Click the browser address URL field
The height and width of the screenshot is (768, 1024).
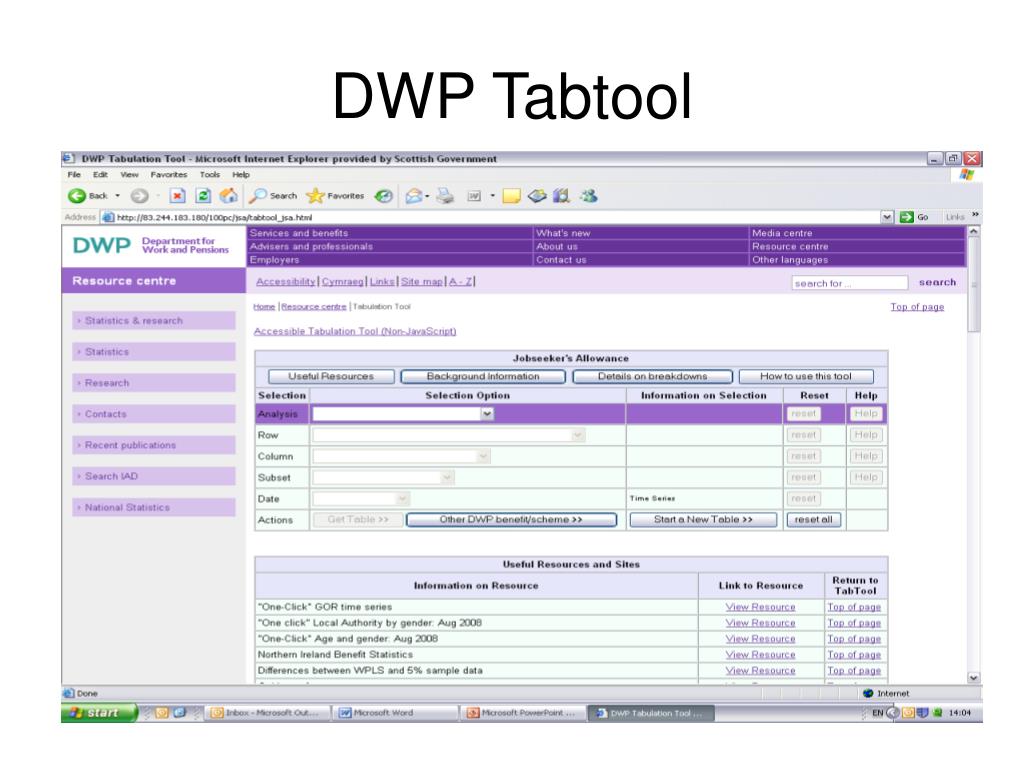click(496, 217)
